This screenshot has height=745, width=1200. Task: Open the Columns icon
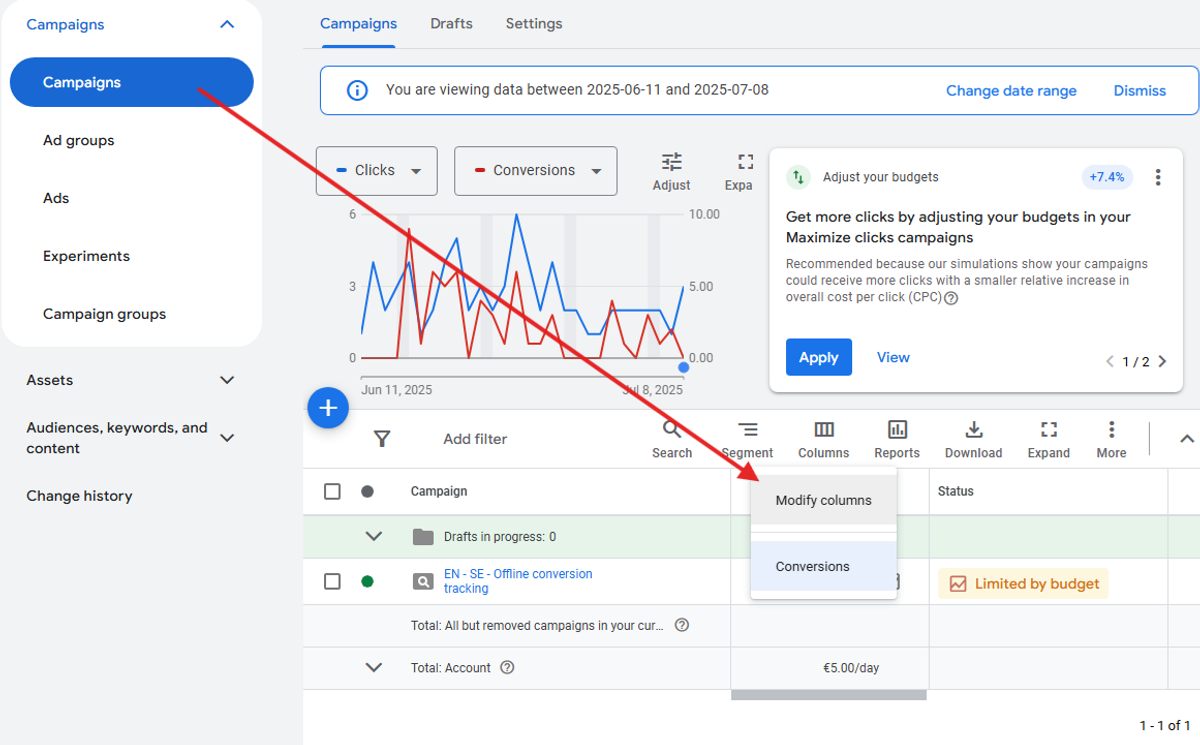pos(822,432)
